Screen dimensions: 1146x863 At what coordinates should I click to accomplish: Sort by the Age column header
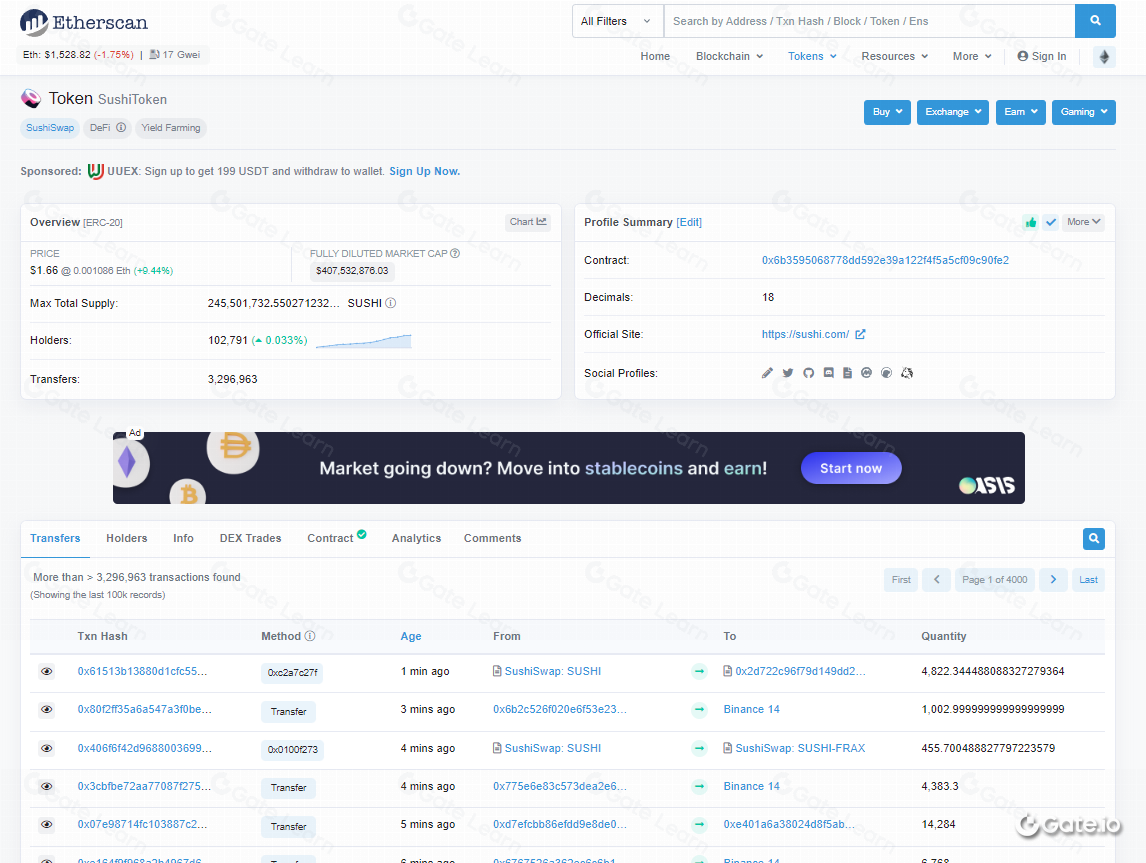(x=411, y=636)
